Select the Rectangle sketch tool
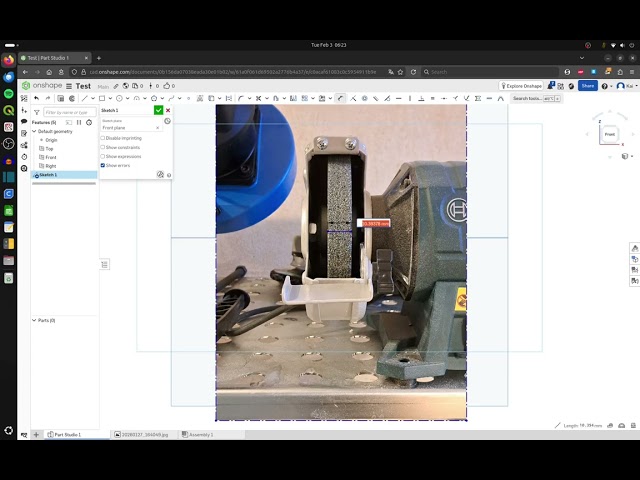This screenshot has height=480, width=640. 102,98
